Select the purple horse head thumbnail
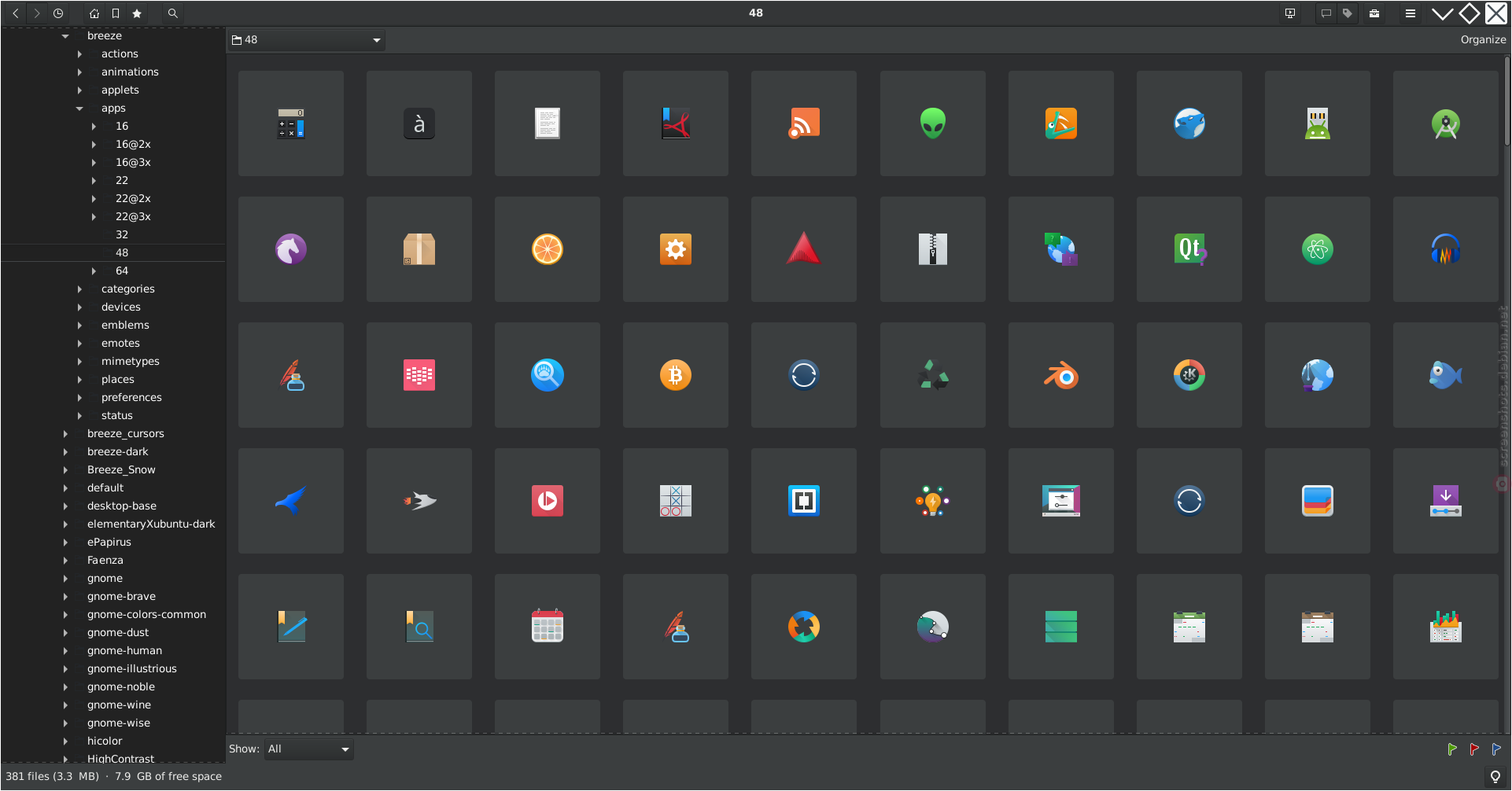The width and height of the screenshot is (1512, 791). click(x=291, y=249)
